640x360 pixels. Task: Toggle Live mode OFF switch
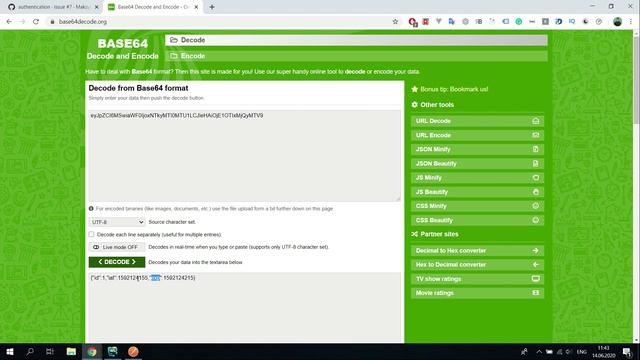click(x=117, y=247)
